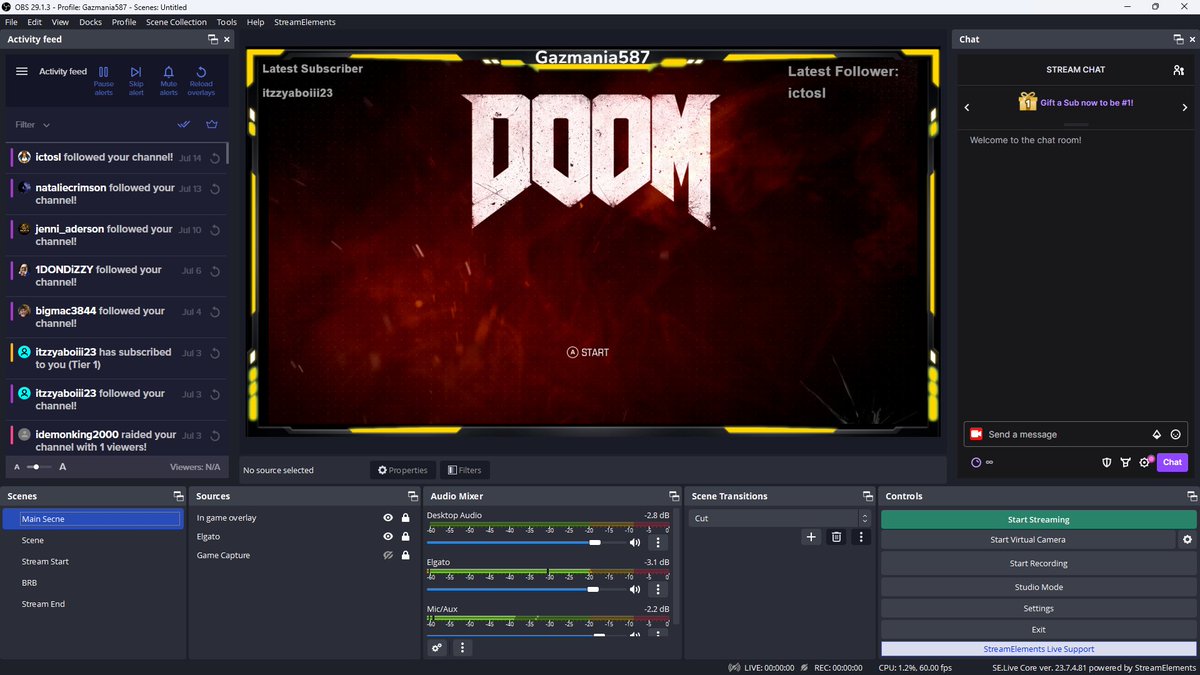The width and height of the screenshot is (1200, 675).
Task: Add a new scene transition
Action: tap(811, 537)
